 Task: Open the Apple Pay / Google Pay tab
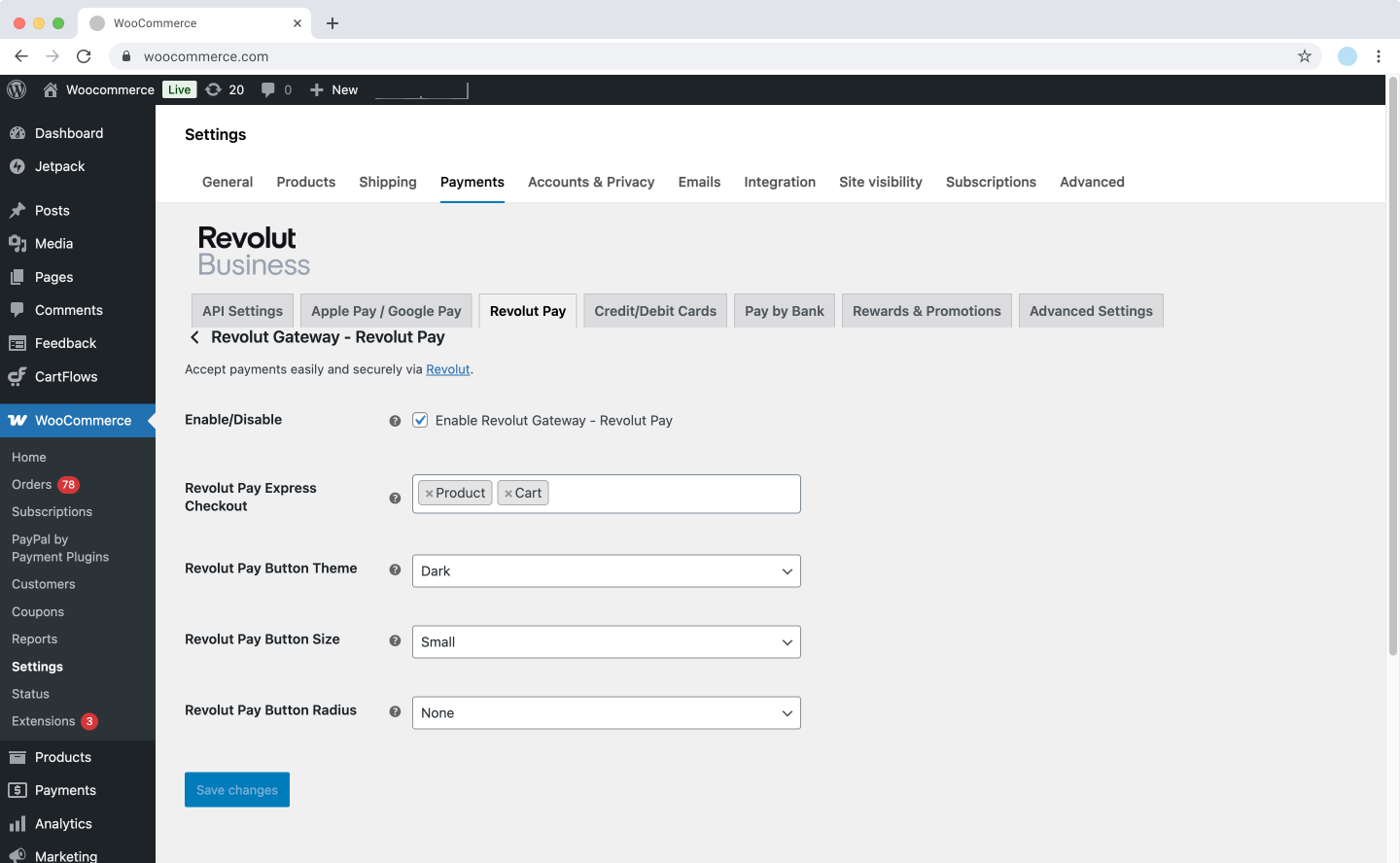(x=386, y=311)
